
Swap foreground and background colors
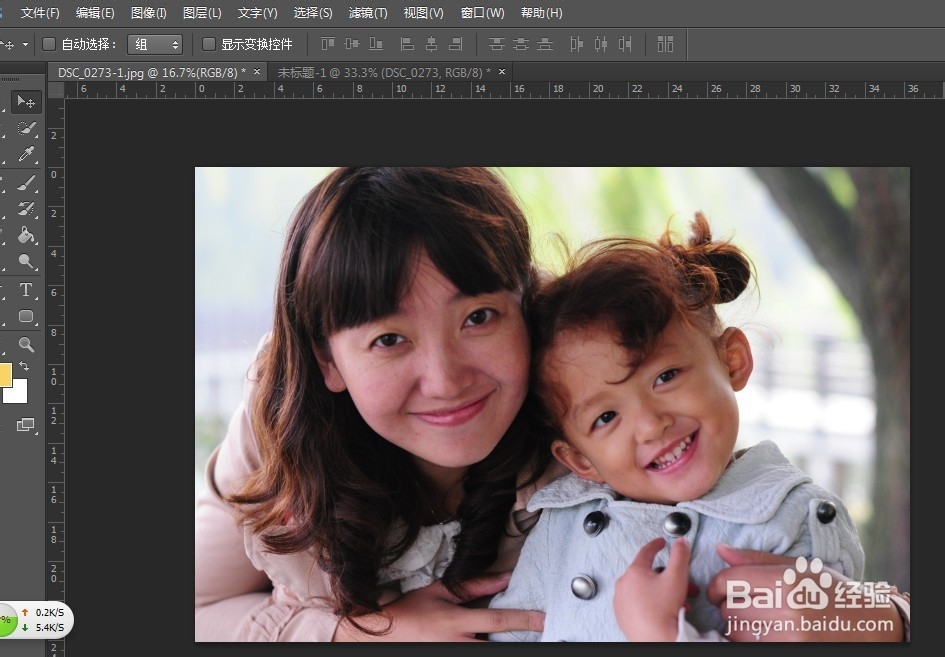coord(24,366)
